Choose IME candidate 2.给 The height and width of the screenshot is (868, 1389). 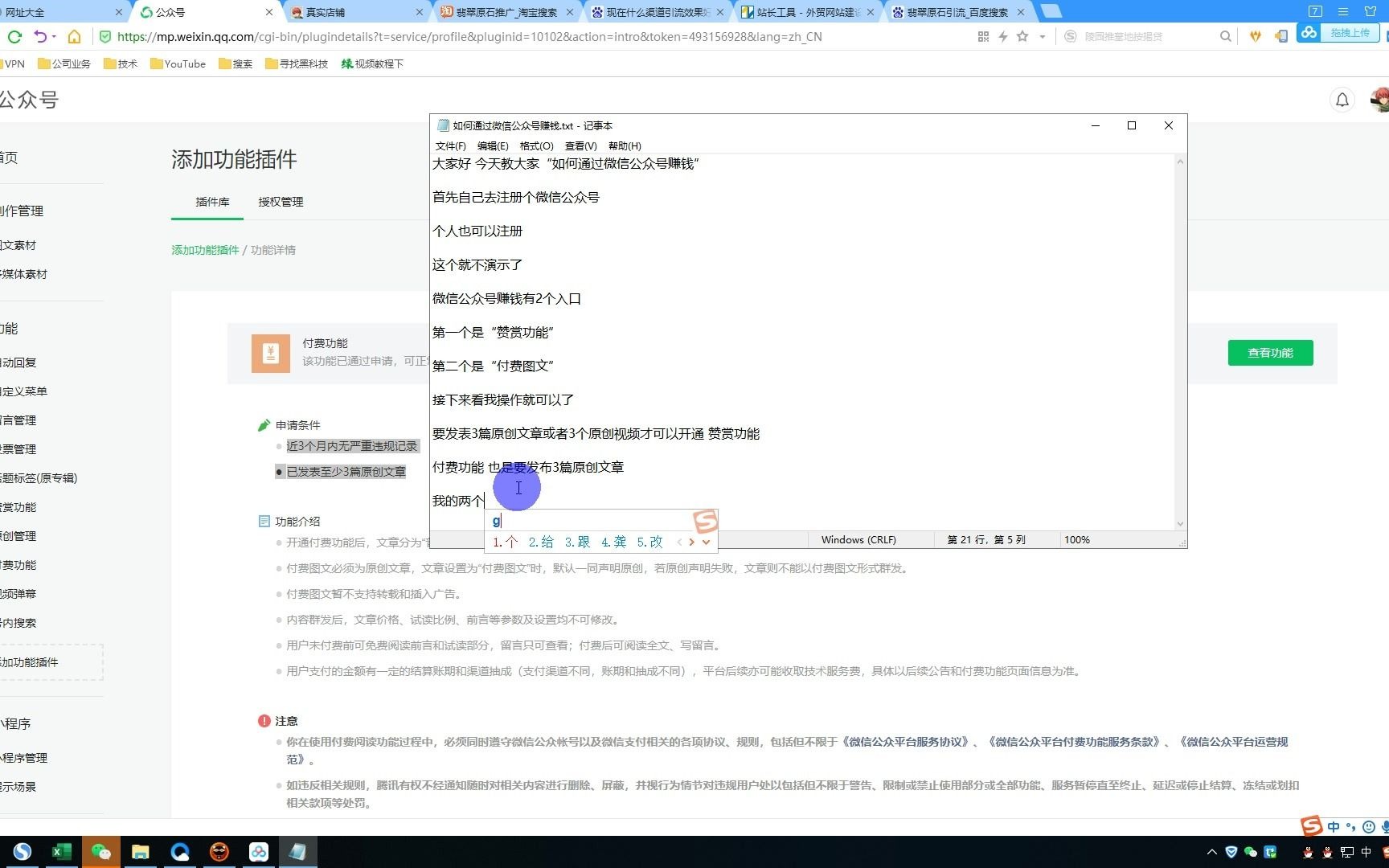[x=541, y=542]
